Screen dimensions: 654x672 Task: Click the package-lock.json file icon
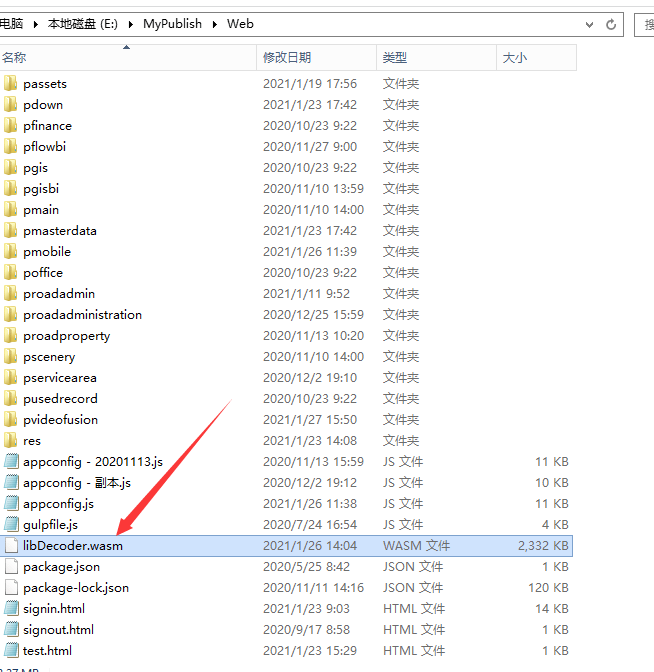point(12,588)
